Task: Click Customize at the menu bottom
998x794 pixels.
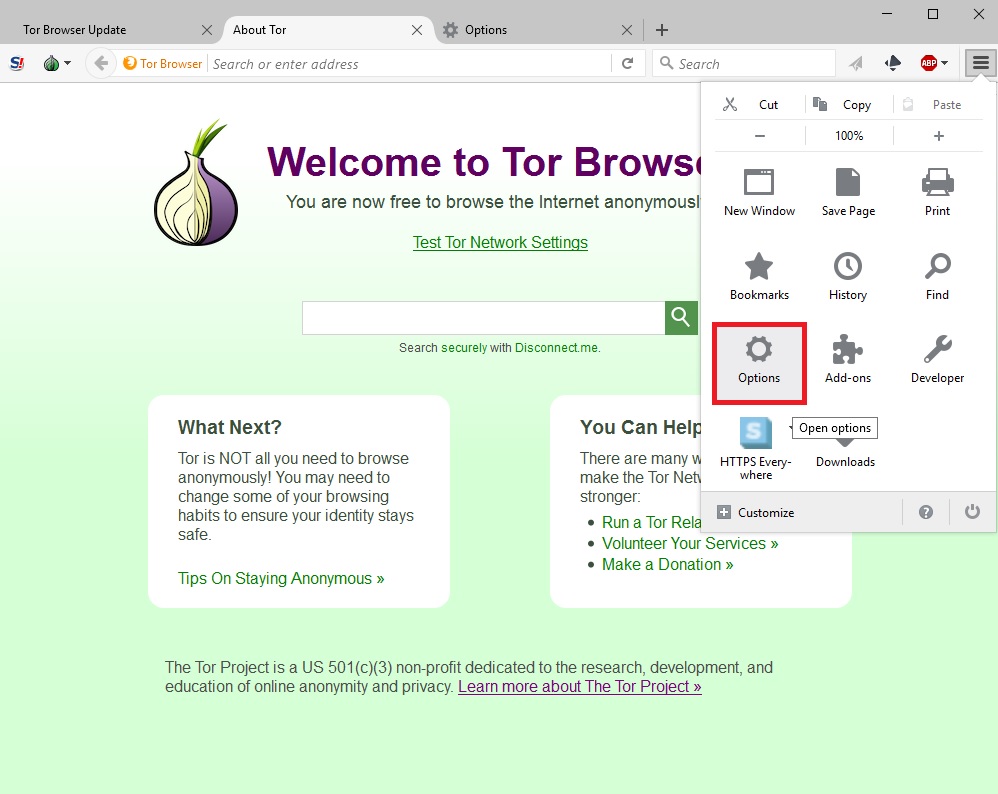Action: tap(756, 513)
